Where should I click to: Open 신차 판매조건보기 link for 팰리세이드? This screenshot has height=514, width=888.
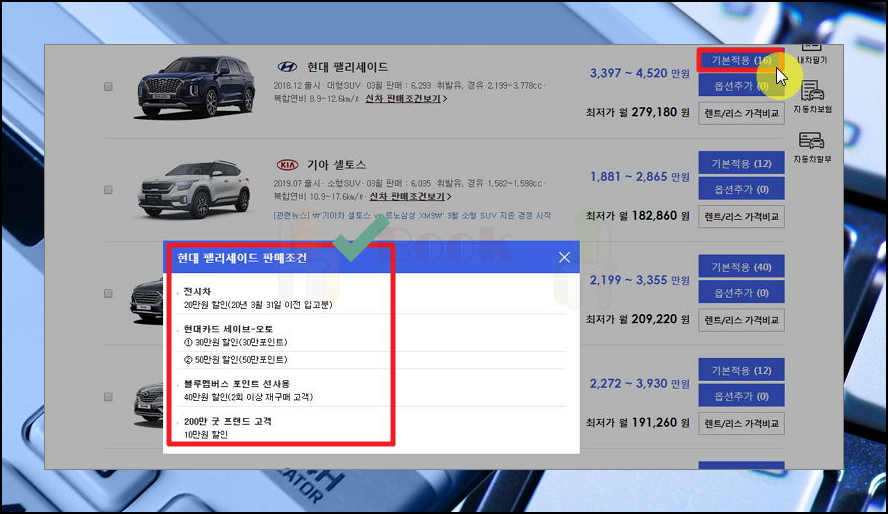(x=405, y=98)
